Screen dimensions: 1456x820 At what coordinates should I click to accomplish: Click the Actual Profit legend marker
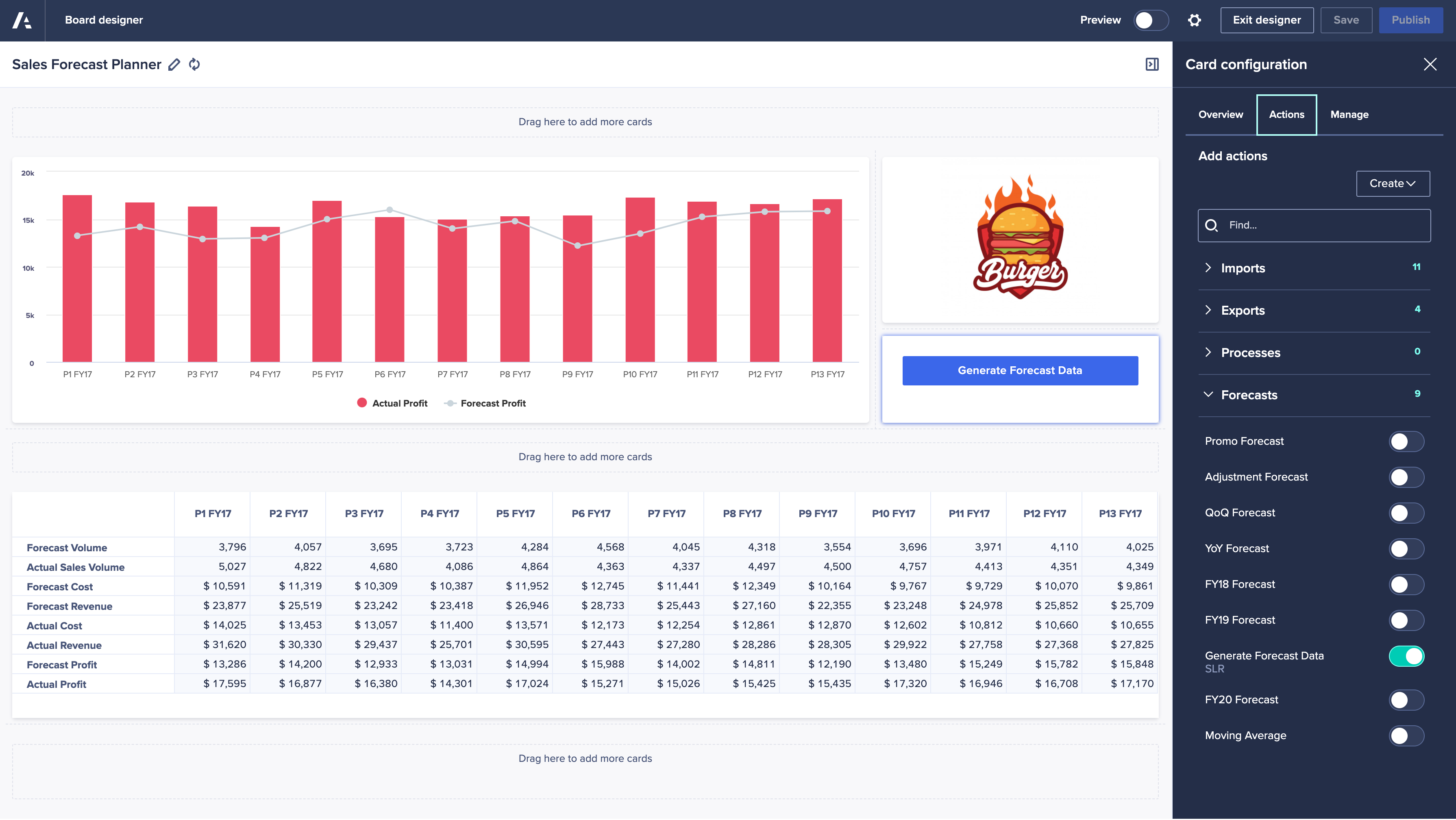pos(362,403)
